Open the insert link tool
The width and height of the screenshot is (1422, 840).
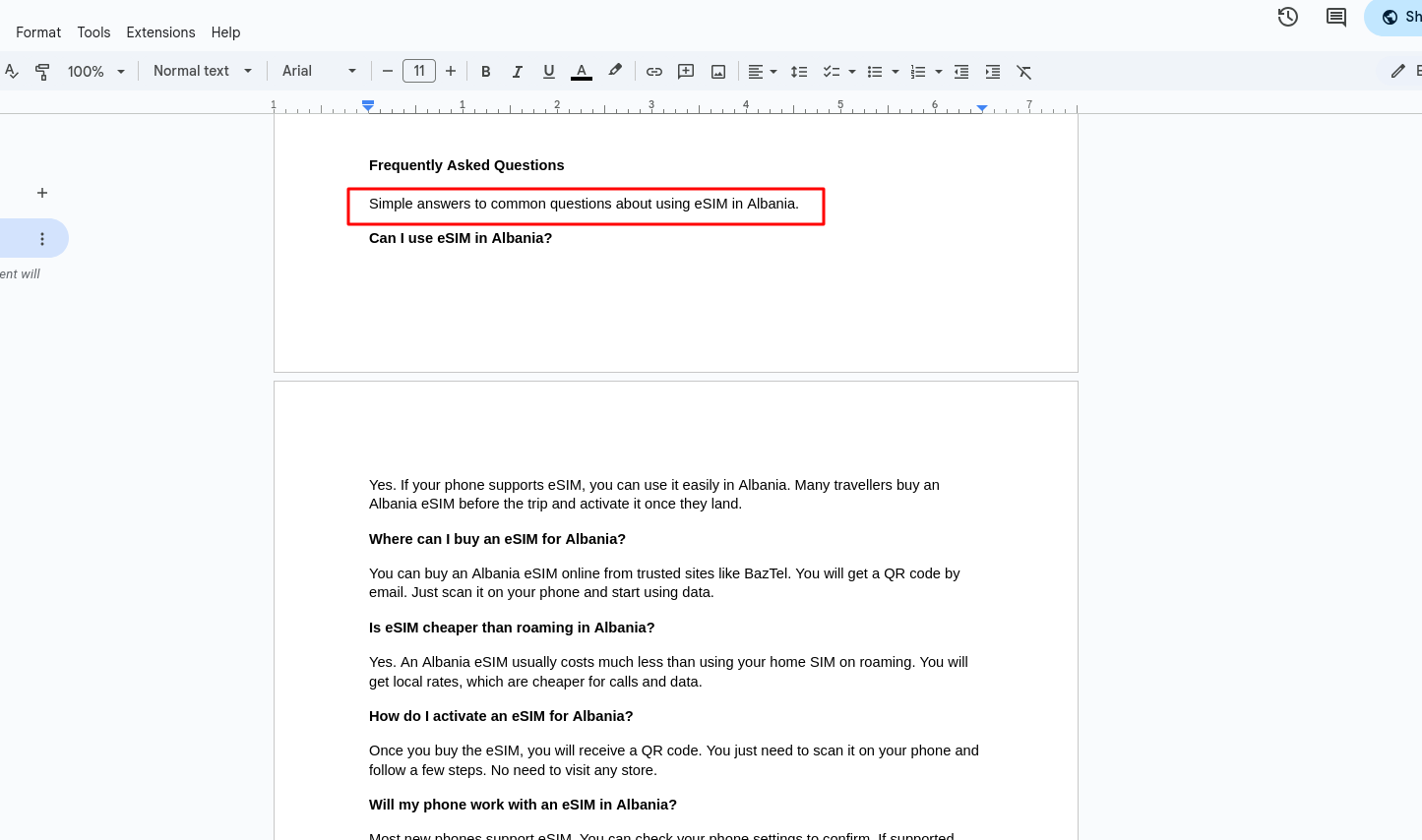tap(654, 72)
